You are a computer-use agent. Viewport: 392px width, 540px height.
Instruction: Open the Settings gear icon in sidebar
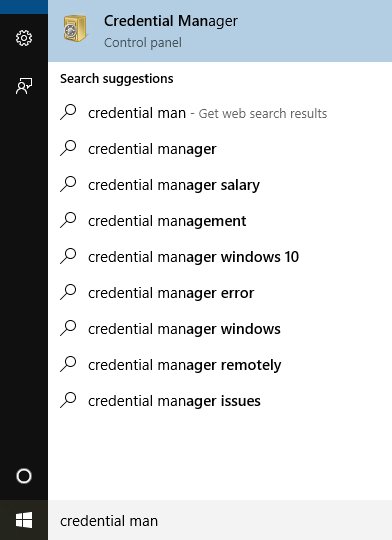(24, 38)
